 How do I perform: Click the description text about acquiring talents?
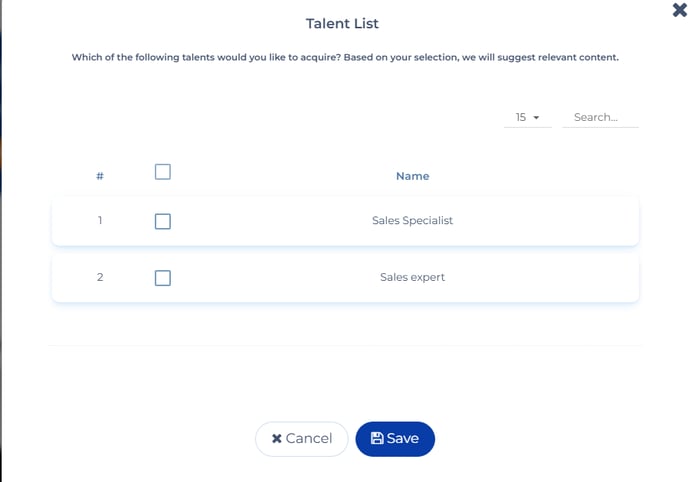(345, 57)
